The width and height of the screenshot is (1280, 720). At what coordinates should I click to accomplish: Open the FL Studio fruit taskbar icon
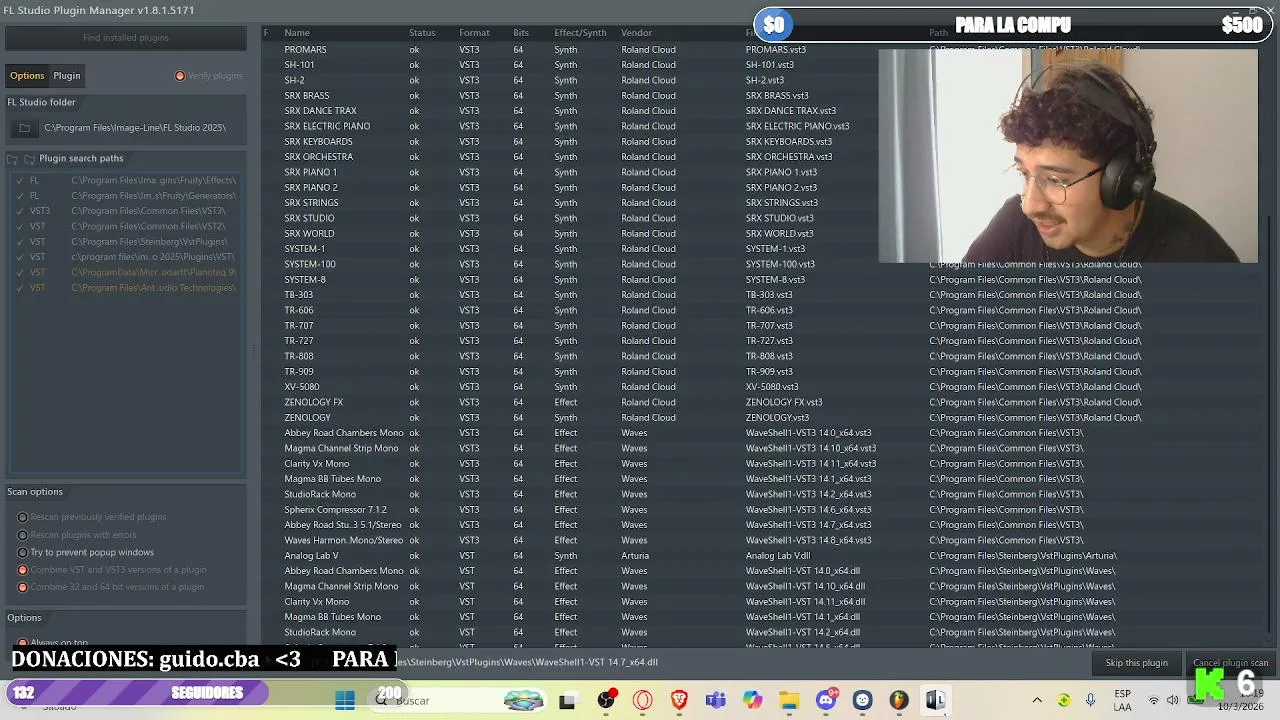(x=899, y=700)
